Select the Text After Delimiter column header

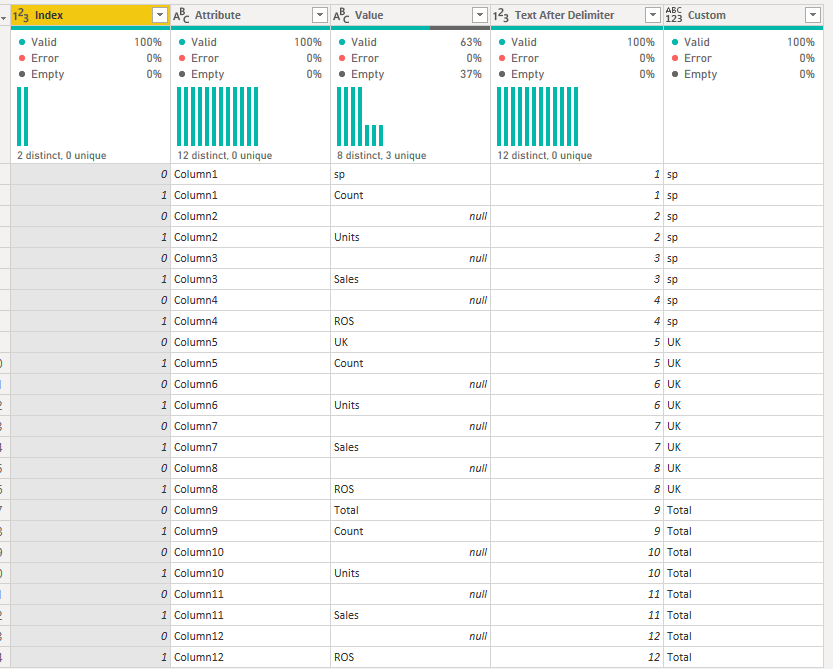577,15
